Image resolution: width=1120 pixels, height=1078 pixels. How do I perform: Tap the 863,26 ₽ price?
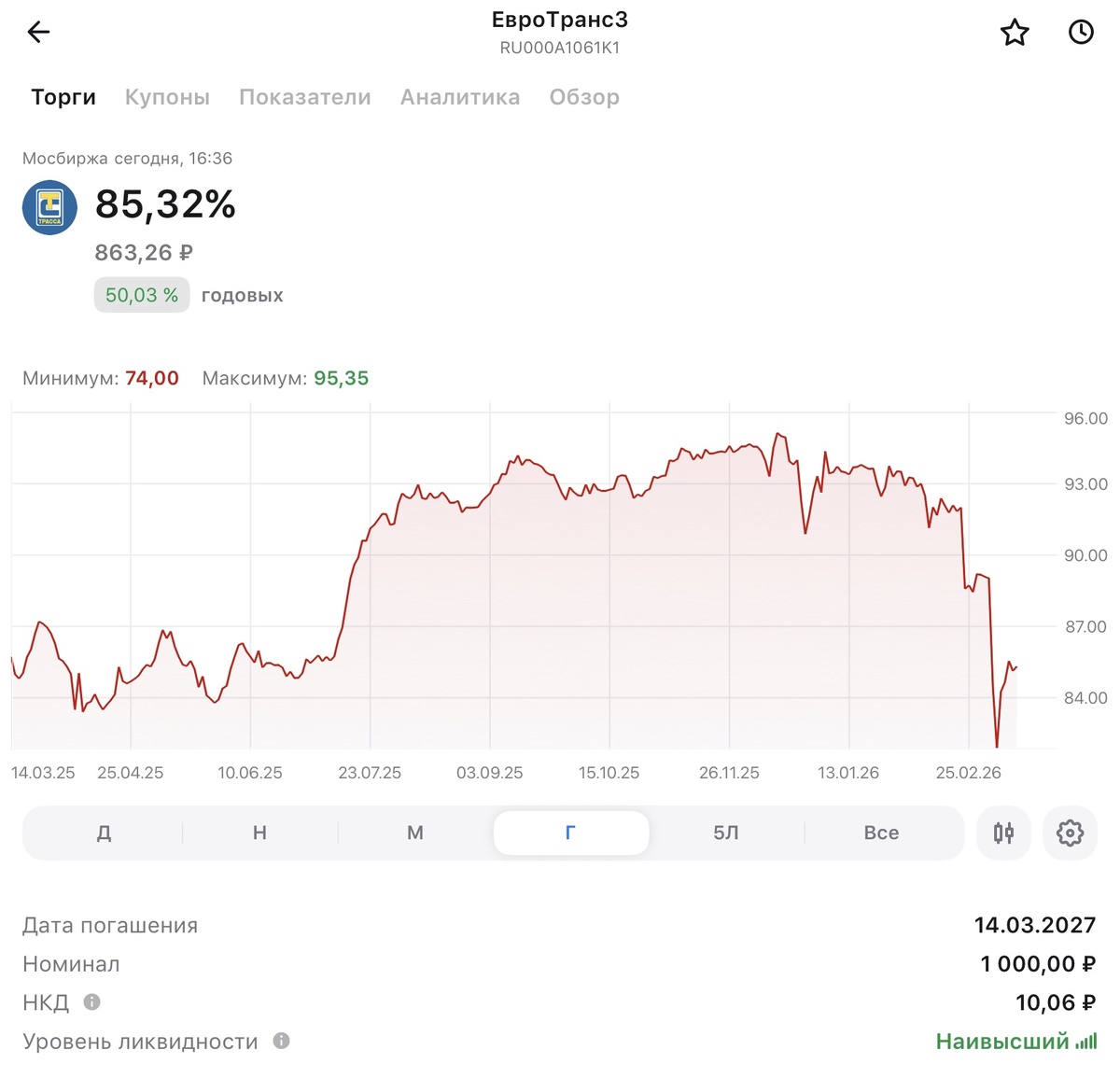tap(144, 253)
